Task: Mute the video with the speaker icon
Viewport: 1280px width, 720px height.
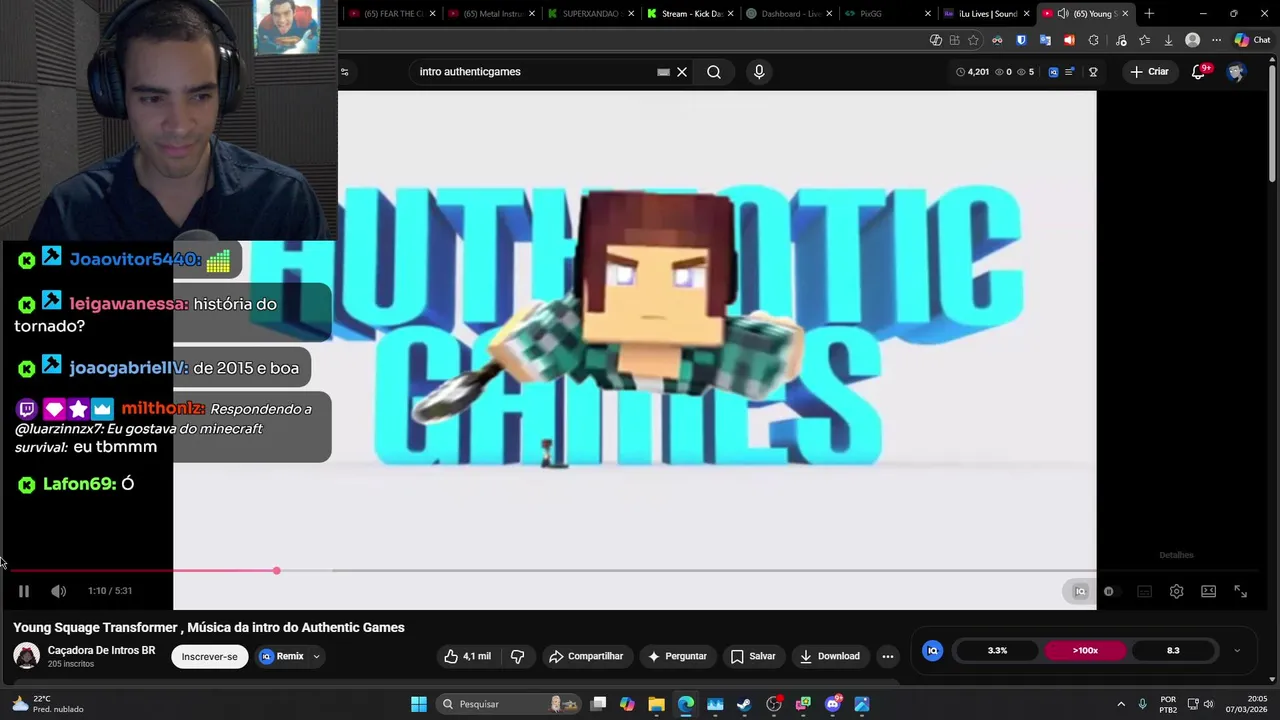Action: [x=59, y=591]
